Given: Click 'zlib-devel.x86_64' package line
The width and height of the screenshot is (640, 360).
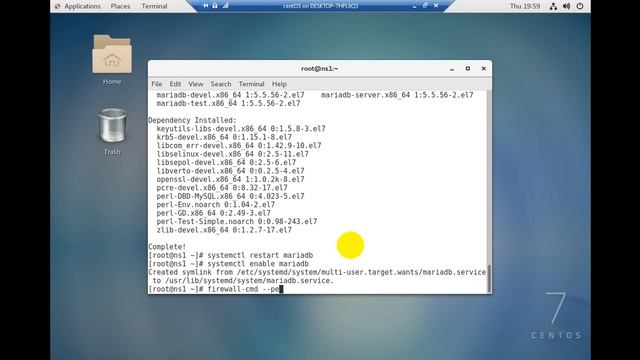Looking at the screenshot, I should 224,230.
